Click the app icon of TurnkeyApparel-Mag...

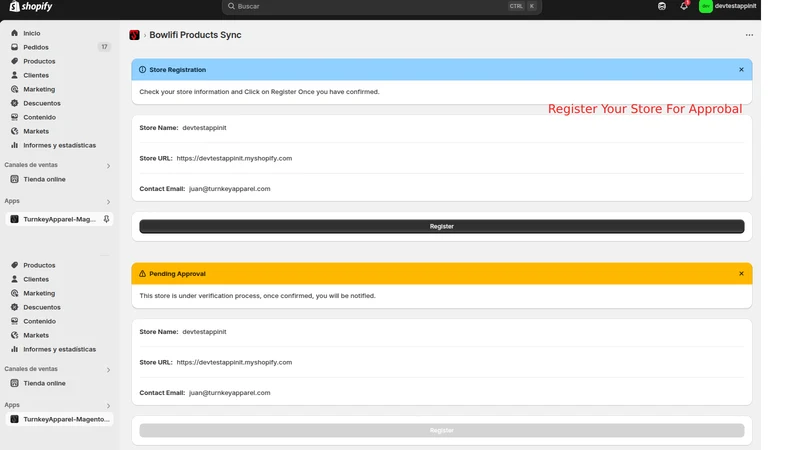(14, 219)
